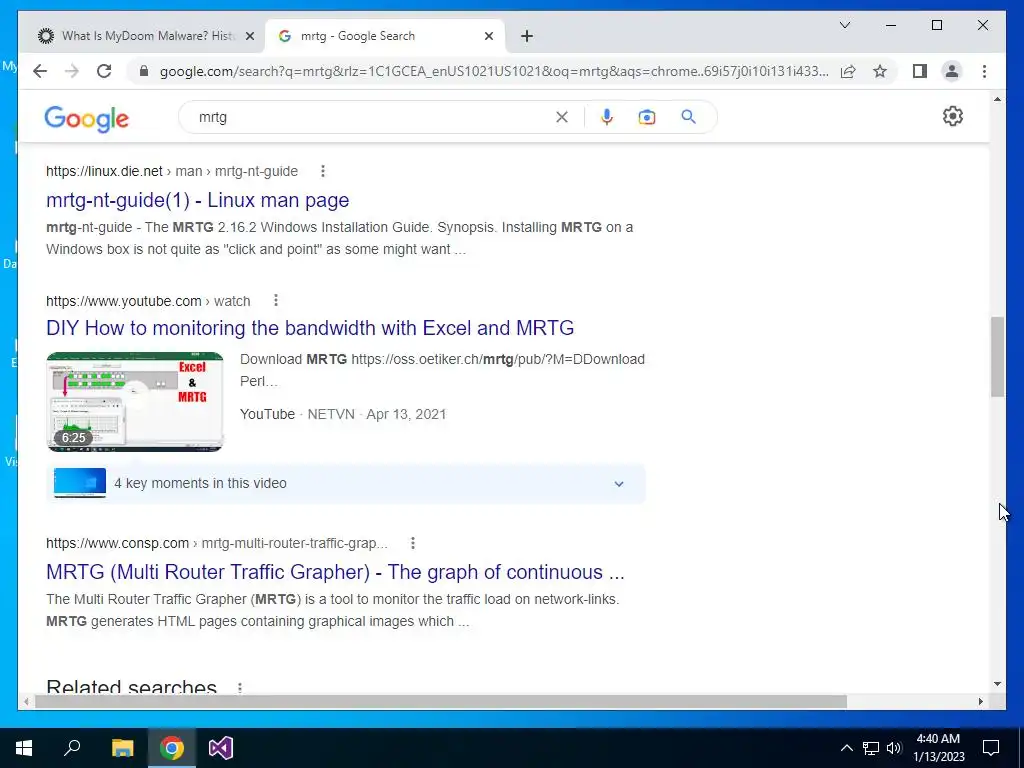Open more options for linux.die.net result
The height and width of the screenshot is (768, 1024).
323,171
